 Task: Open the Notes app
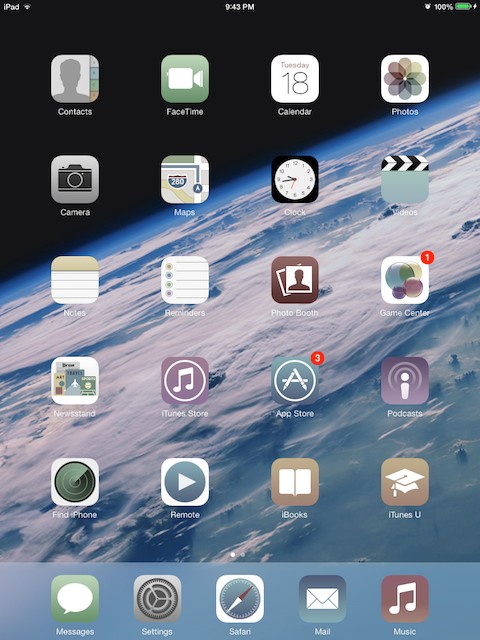[x=75, y=280]
